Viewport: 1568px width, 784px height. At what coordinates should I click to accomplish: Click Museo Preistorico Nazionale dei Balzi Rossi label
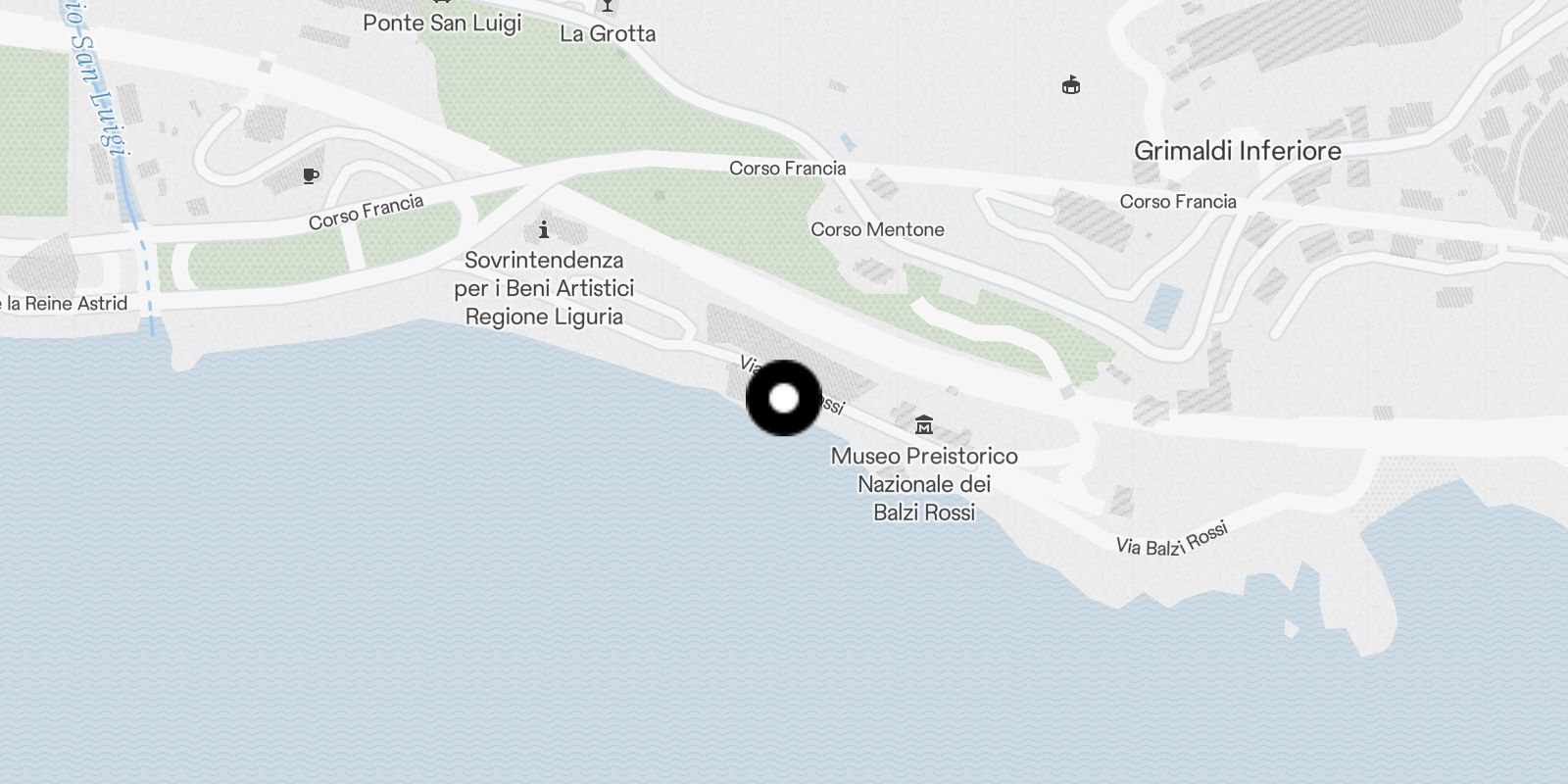[x=924, y=484]
